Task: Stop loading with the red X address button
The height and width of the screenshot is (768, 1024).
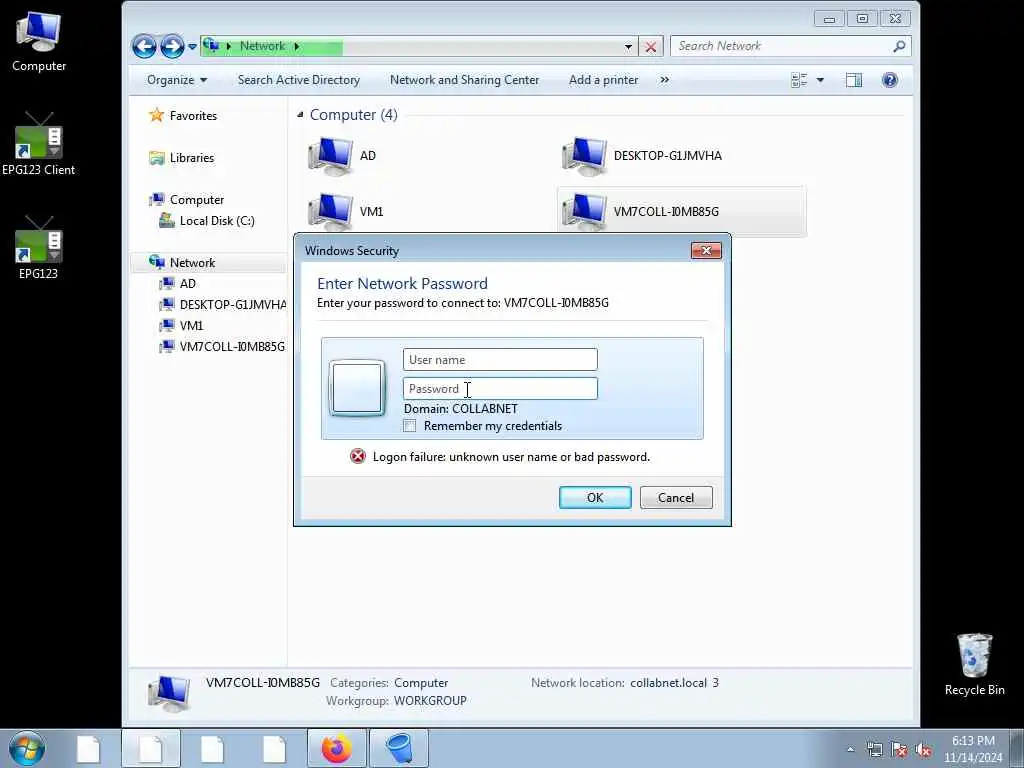Action: coord(650,46)
